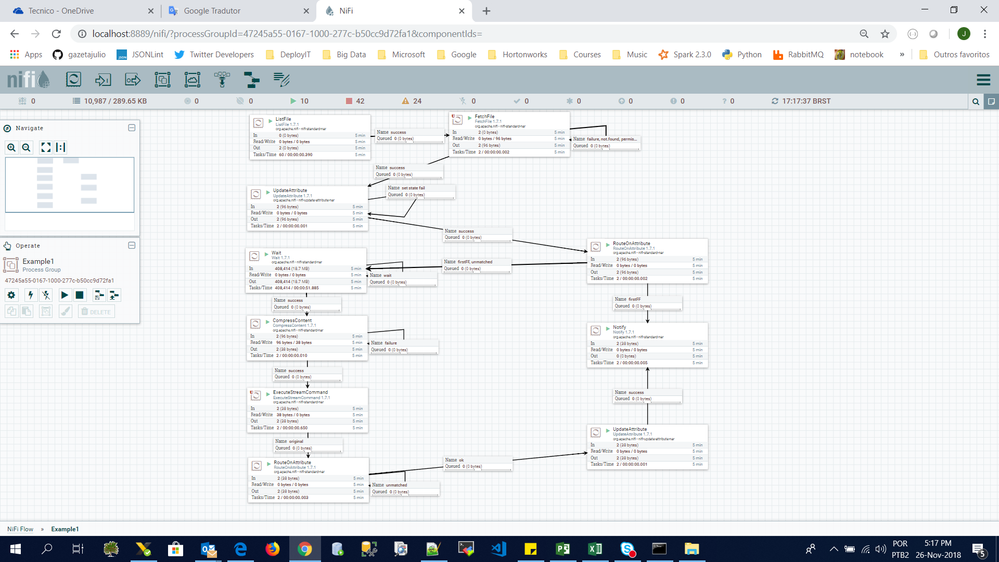The image size is (999, 562).
Task: Collapse the Navigate panel
Action: (131, 128)
